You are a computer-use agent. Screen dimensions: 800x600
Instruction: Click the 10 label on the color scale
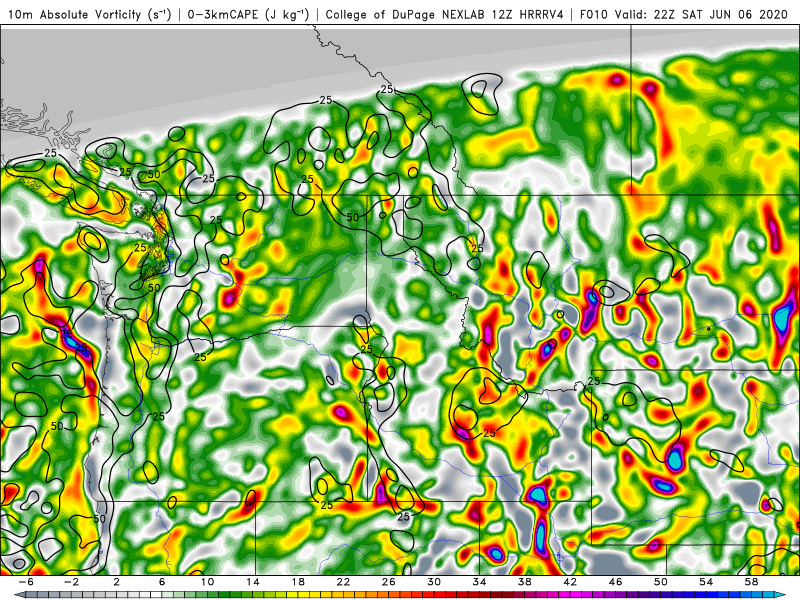pos(207,582)
